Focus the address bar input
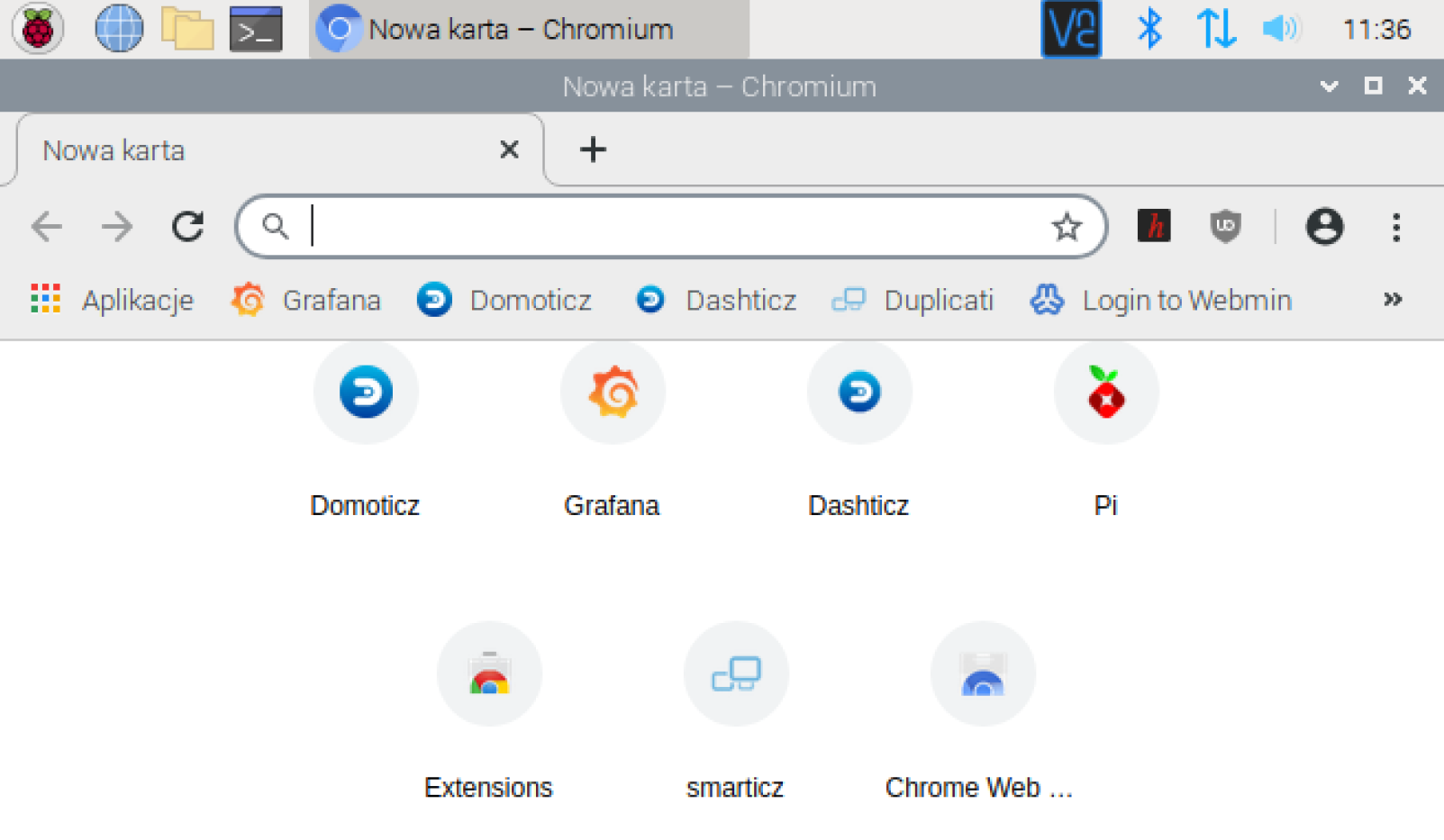Viewport: 1444px width, 840px height. point(671,226)
